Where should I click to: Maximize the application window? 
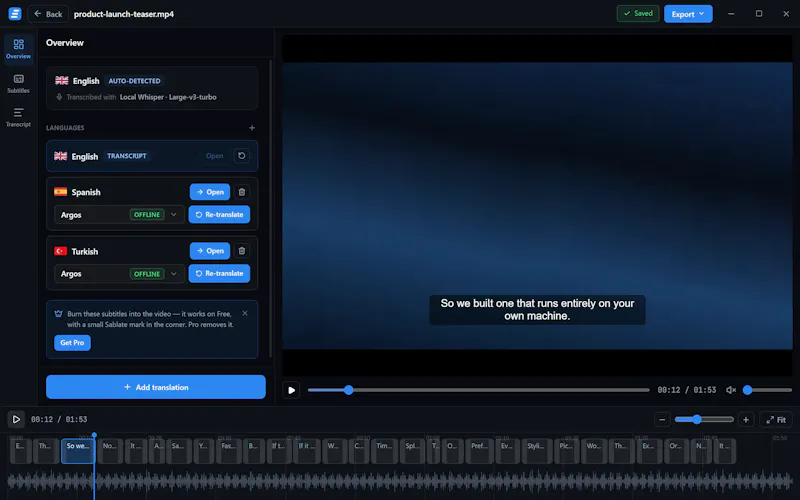(x=759, y=14)
